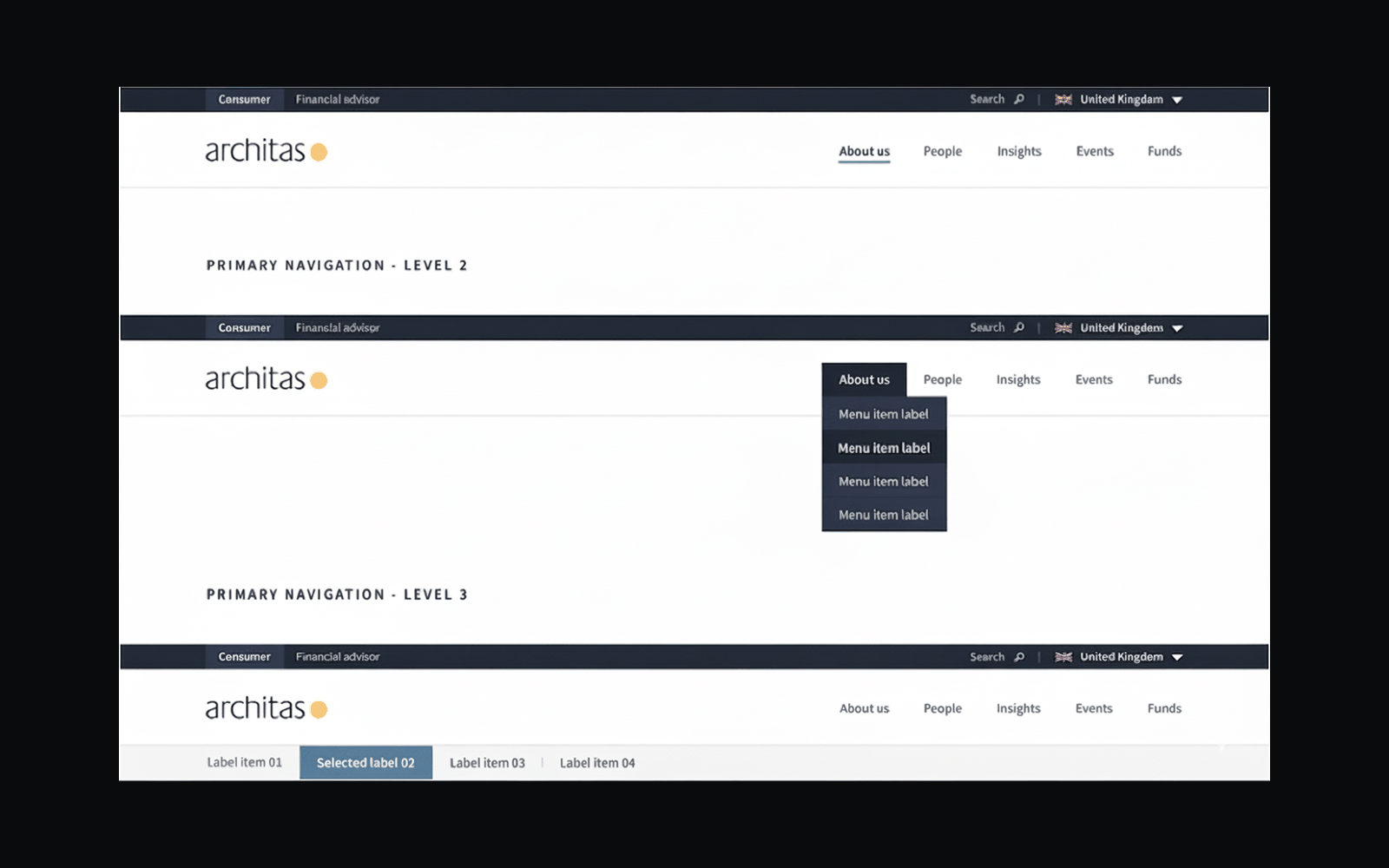Open Label item 04 in the sub-navigation
The width and height of the screenshot is (1389, 868).
coord(597,763)
